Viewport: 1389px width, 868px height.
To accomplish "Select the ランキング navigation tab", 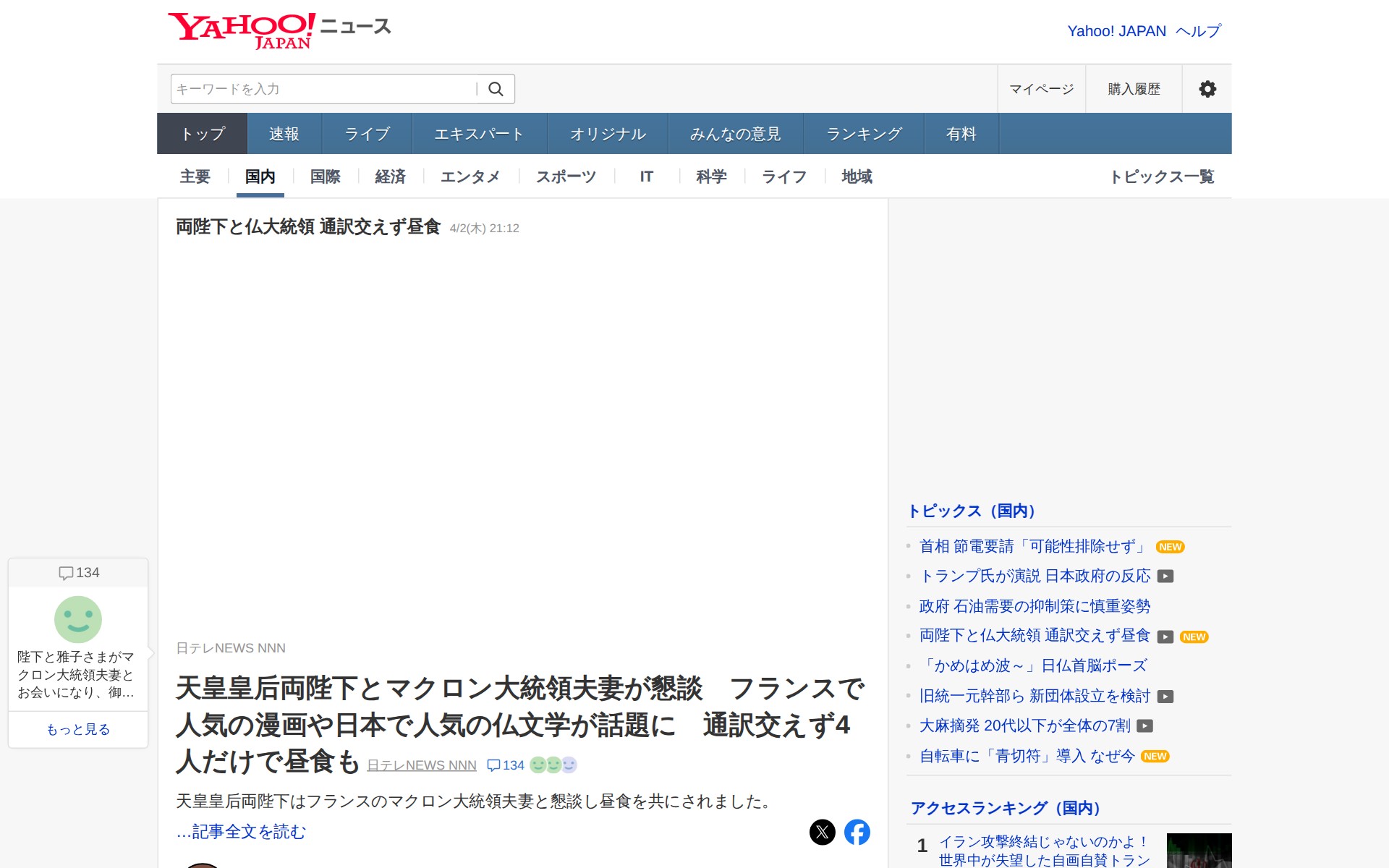I will tap(864, 134).
